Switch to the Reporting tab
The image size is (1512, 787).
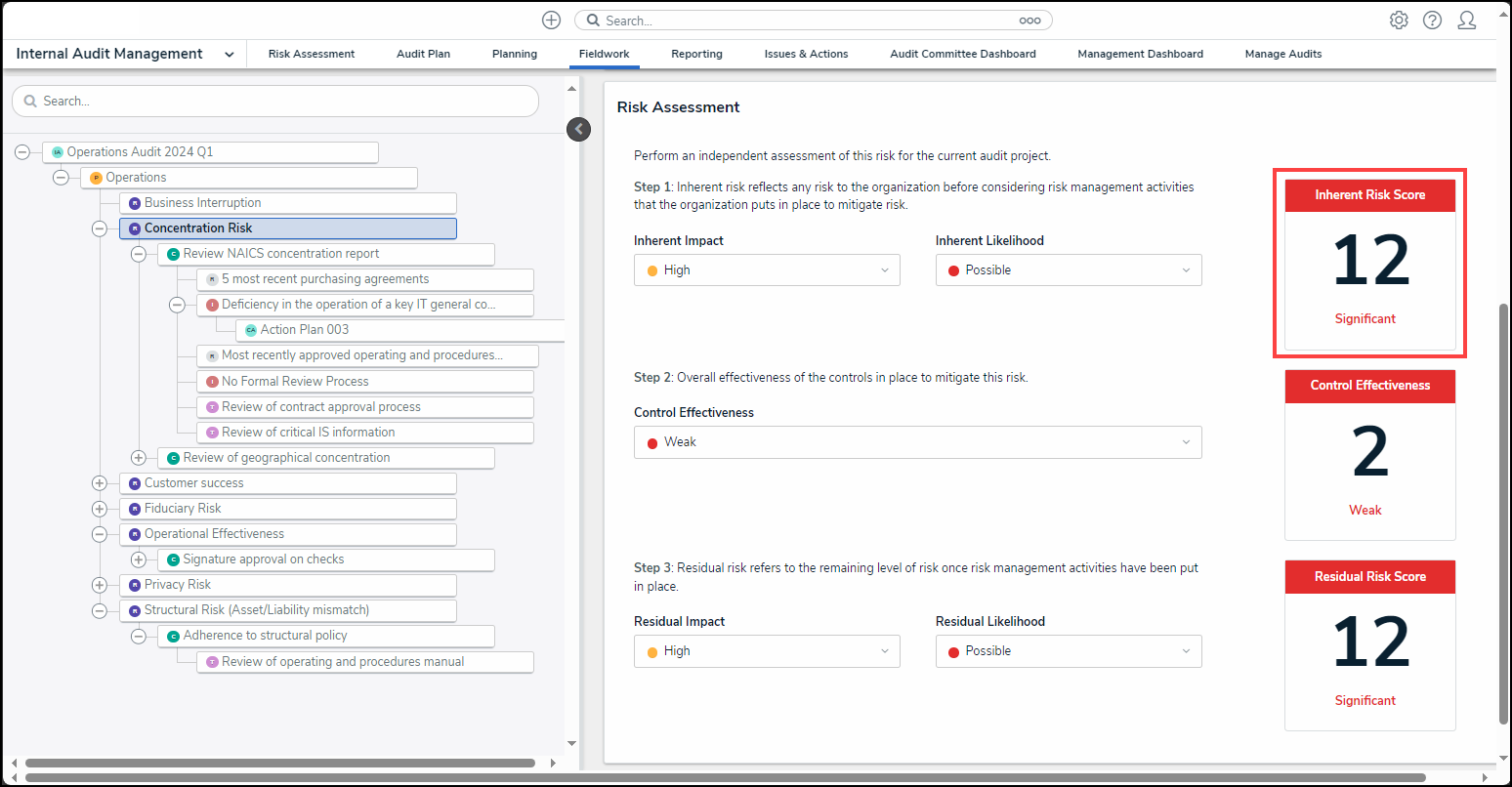coord(696,54)
